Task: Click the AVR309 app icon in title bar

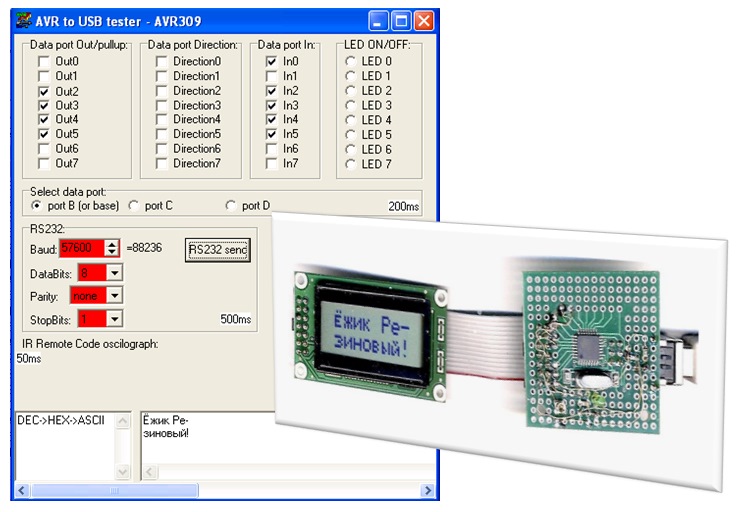Action: click(x=24, y=21)
